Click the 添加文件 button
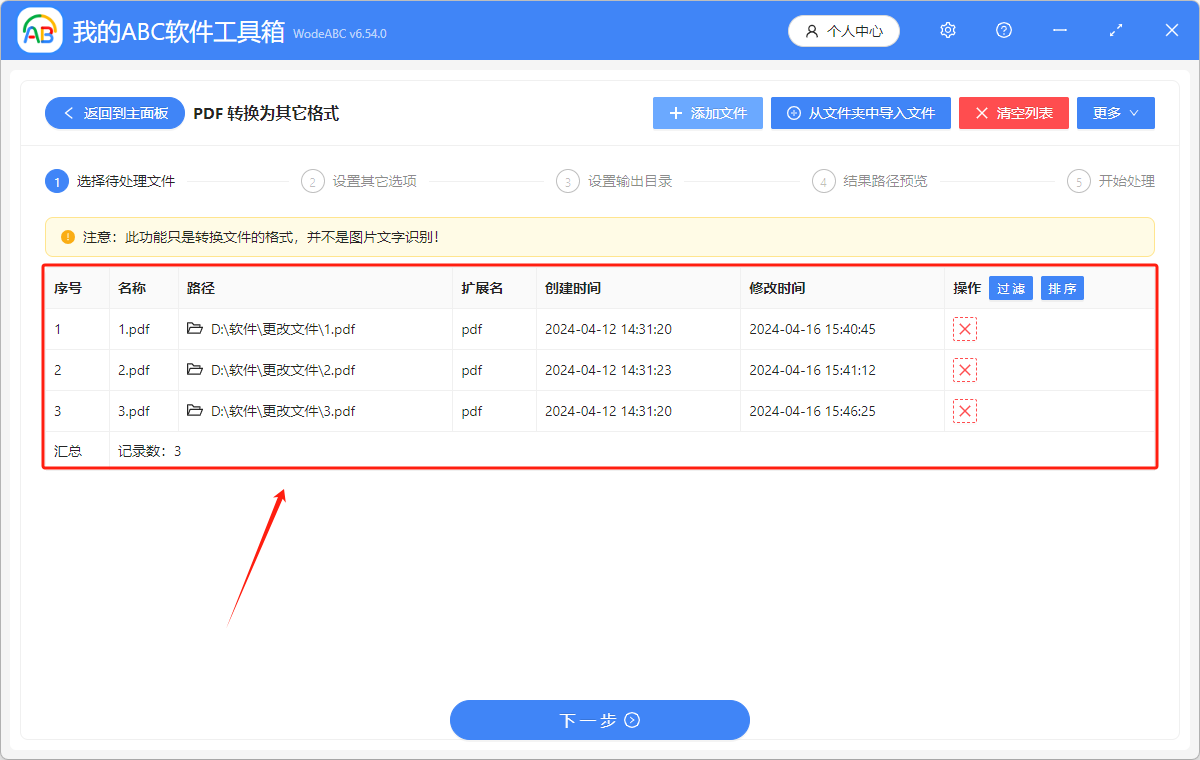 pos(707,113)
